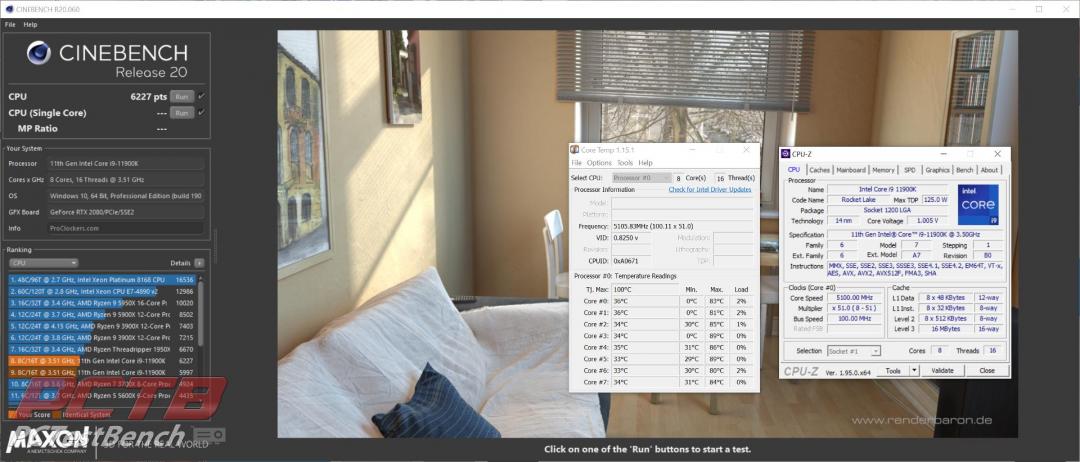Run the CPU (Single Core) test
The height and width of the screenshot is (462, 1080).
tap(182, 113)
